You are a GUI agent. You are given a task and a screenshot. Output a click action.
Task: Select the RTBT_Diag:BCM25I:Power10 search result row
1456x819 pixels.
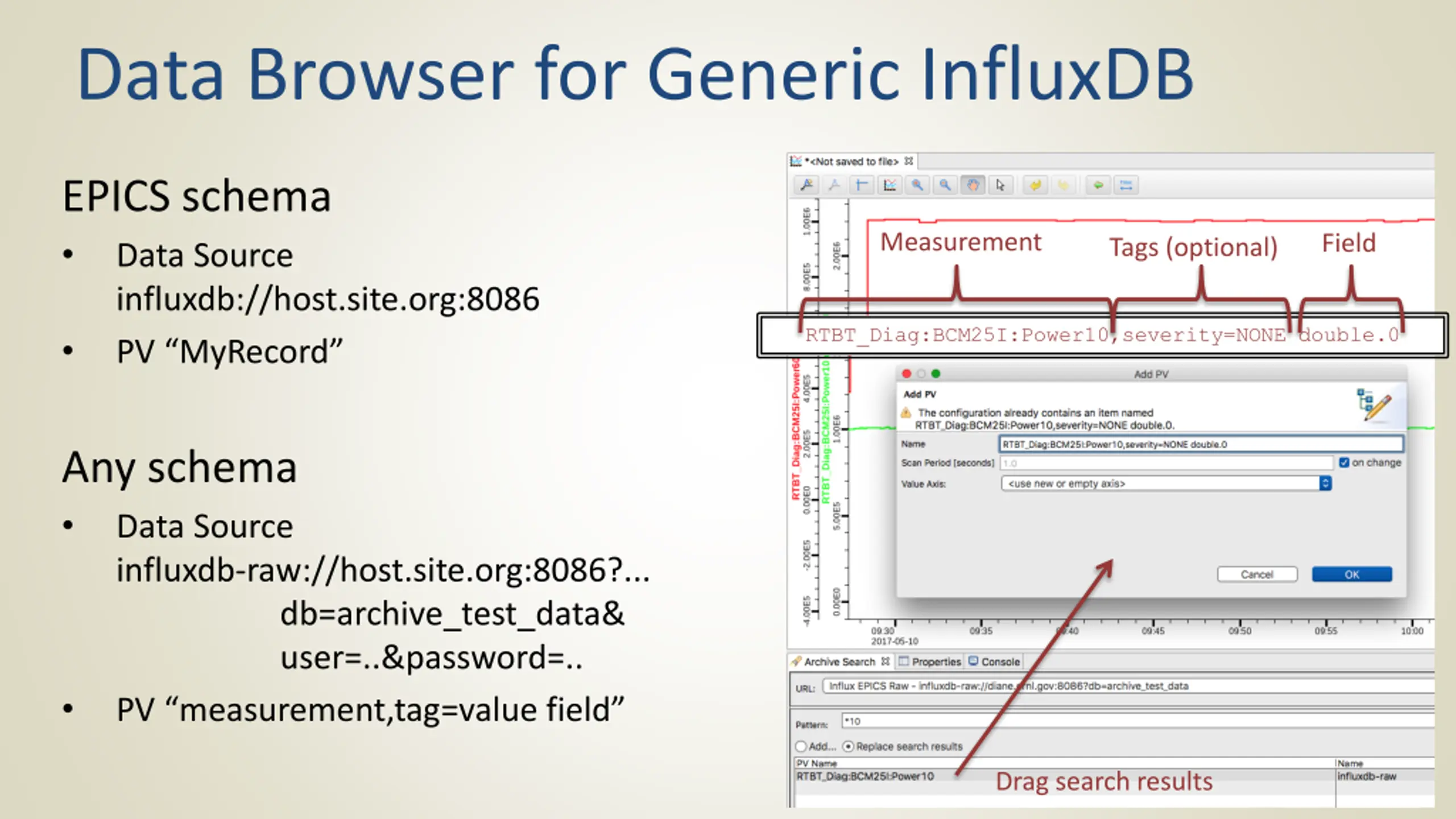(866, 776)
